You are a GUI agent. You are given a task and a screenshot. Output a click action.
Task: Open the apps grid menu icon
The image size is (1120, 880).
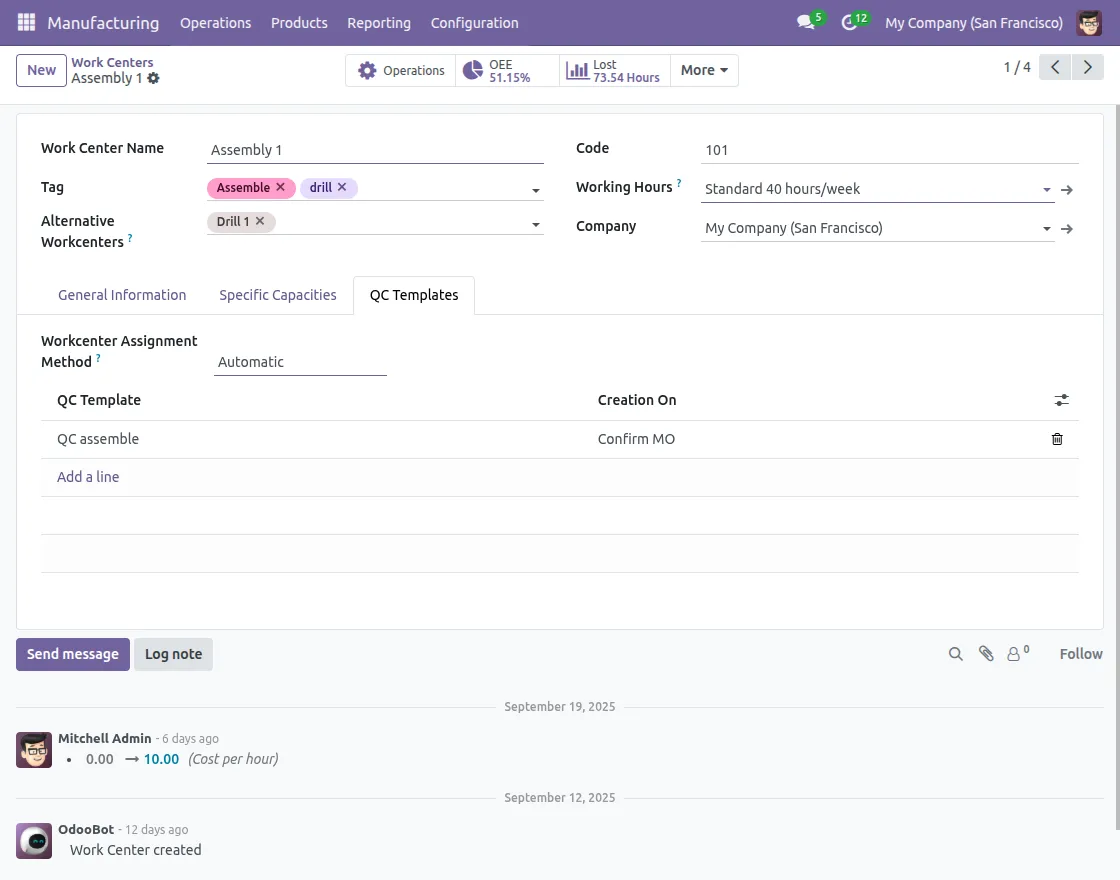26,22
